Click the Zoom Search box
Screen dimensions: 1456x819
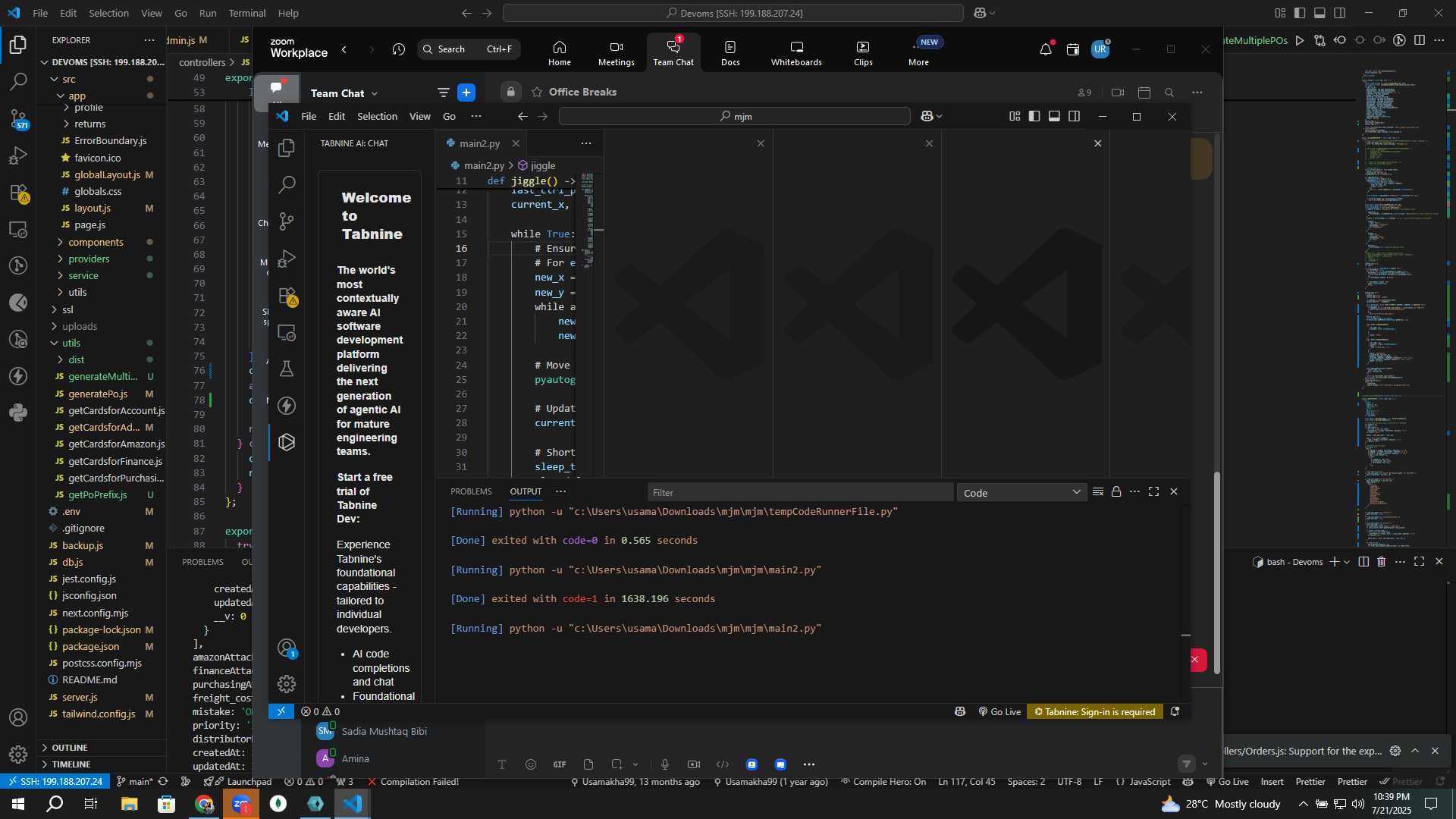click(469, 49)
